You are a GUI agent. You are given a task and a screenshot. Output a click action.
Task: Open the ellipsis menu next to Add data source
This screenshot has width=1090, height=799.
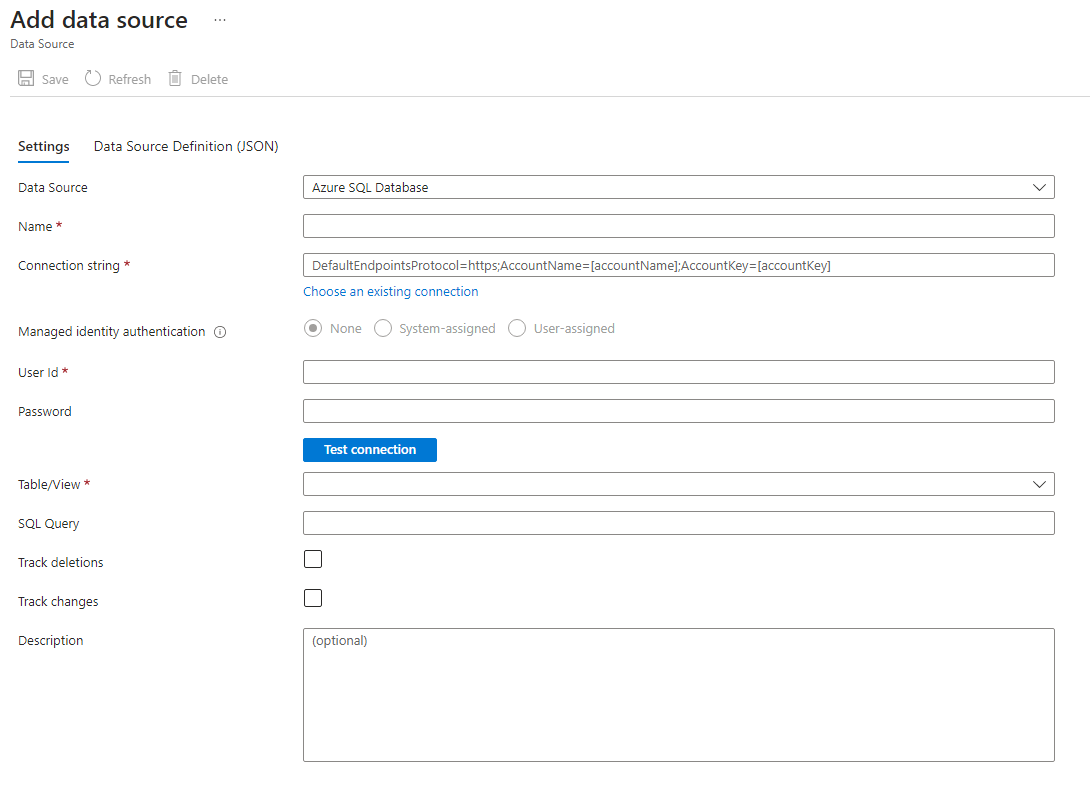(219, 19)
